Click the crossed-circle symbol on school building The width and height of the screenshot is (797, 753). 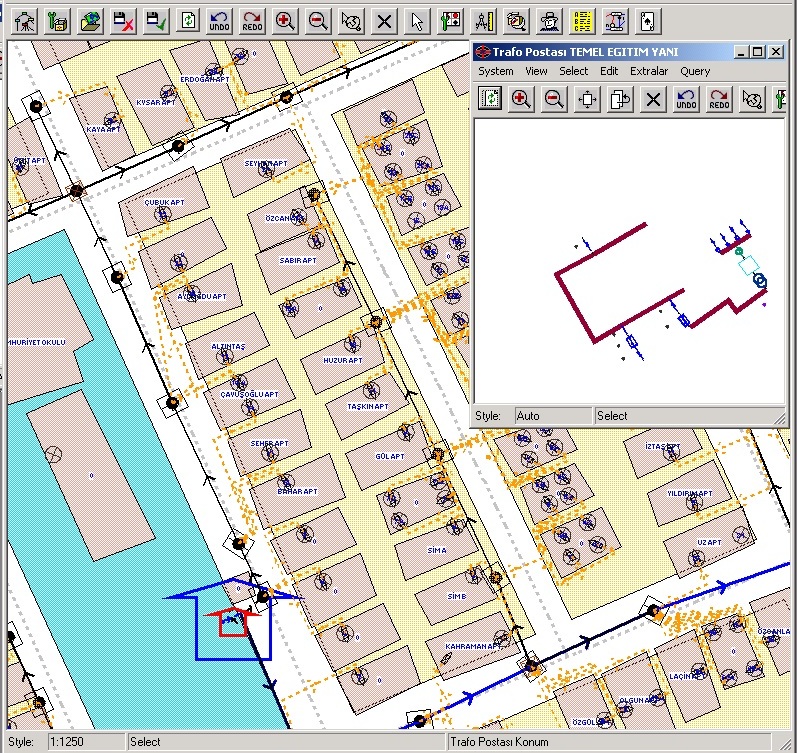(53, 454)
